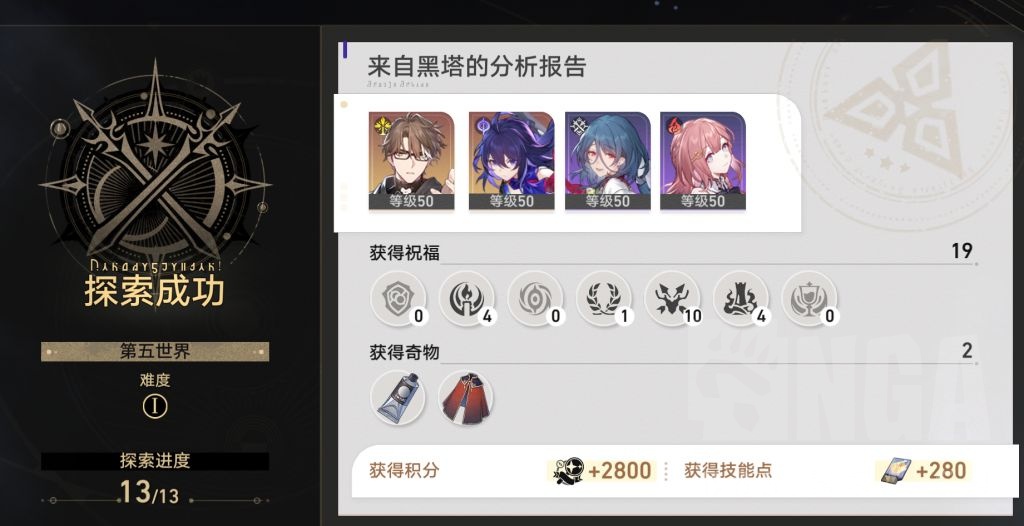
Task: Click the 来自黑塔的分析报告 title
Action: pos(477,67)
